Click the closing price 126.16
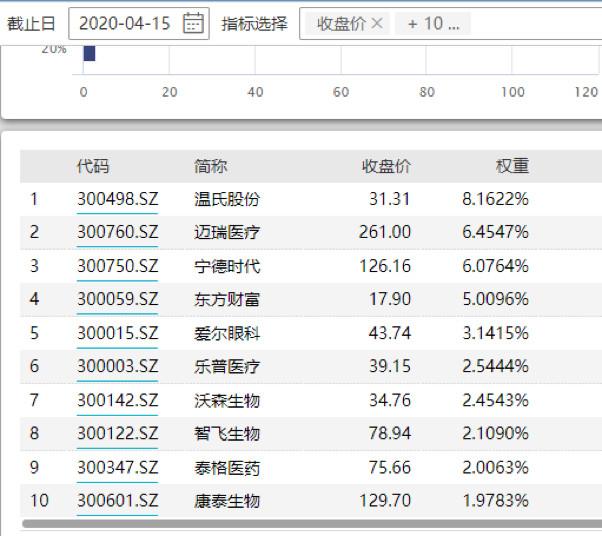The height and width of the screenshot is (536, 602). point(385,266)
